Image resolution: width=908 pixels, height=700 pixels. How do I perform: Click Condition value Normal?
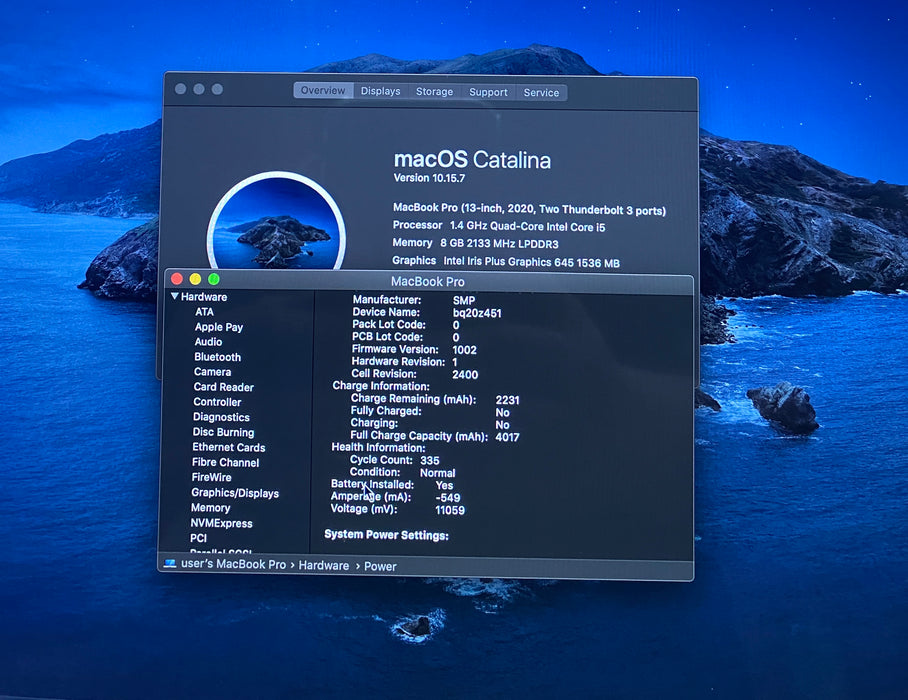coord(437,474)
